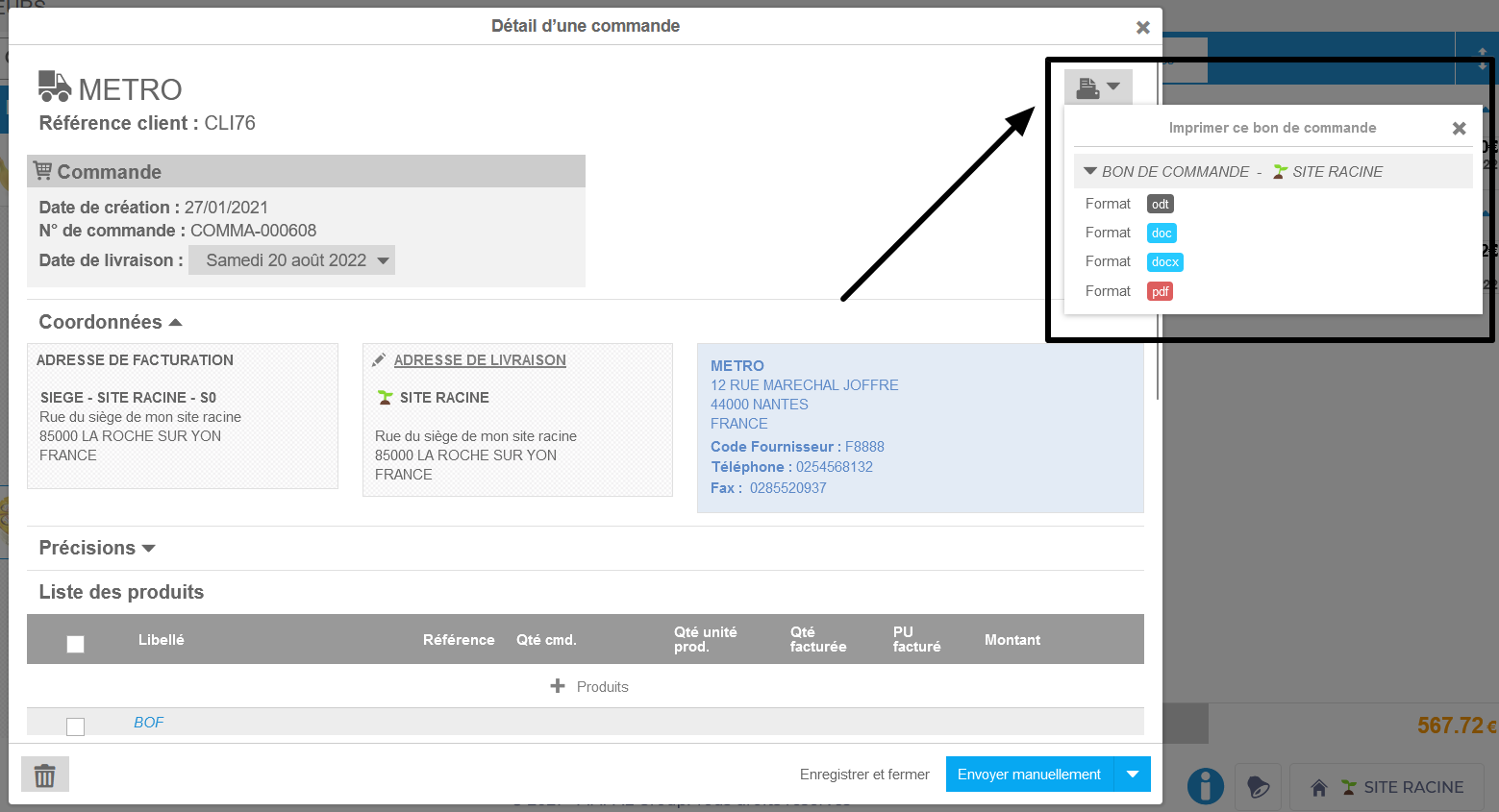Image resolution: width=1499 pixels, height=812 pixels.
Task: Click the Commande cart icon
Action: 42,171
